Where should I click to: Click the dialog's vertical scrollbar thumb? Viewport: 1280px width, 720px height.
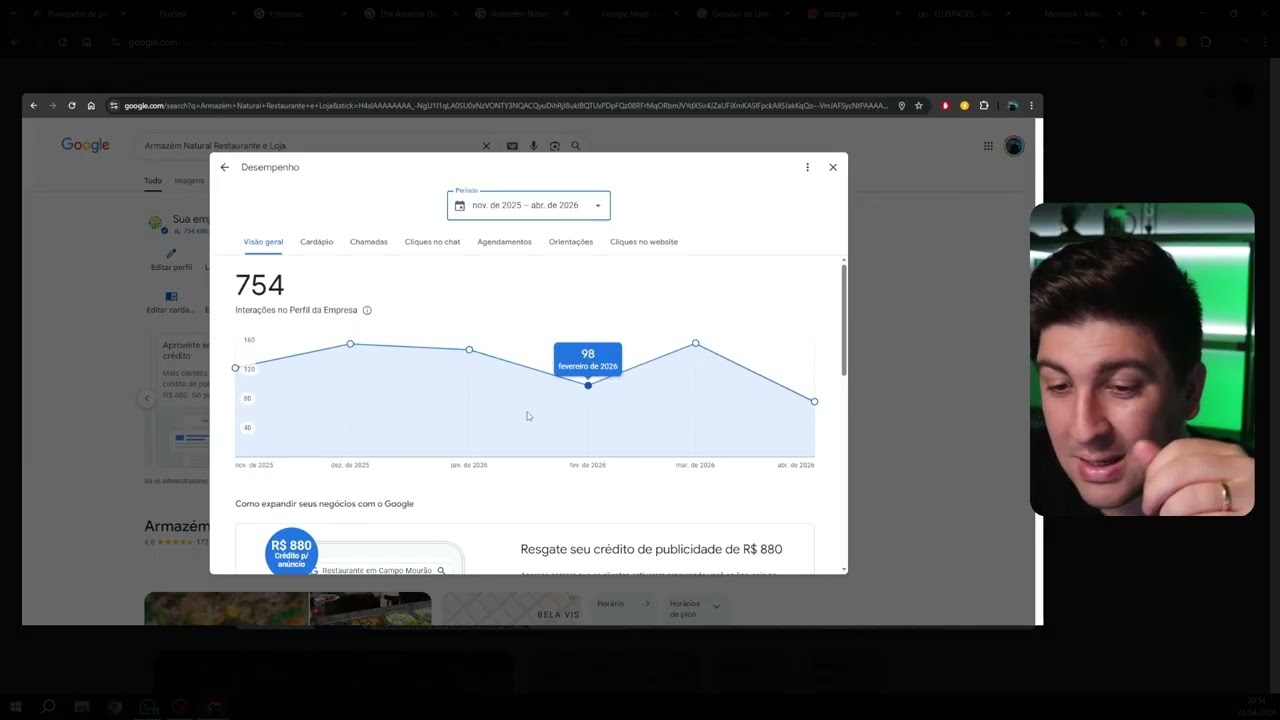[x=844, y=320]
